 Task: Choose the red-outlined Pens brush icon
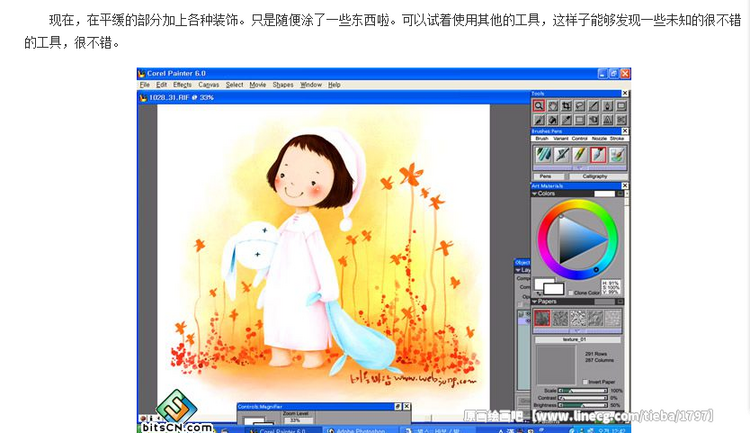(x=598, y=155)
